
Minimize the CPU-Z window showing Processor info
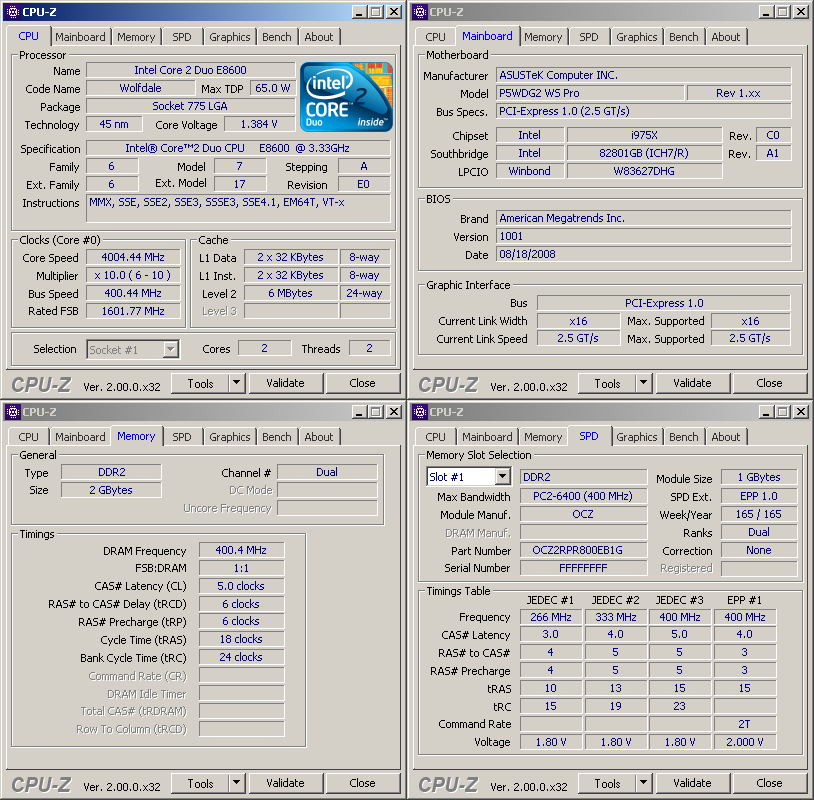coord(359,12)
